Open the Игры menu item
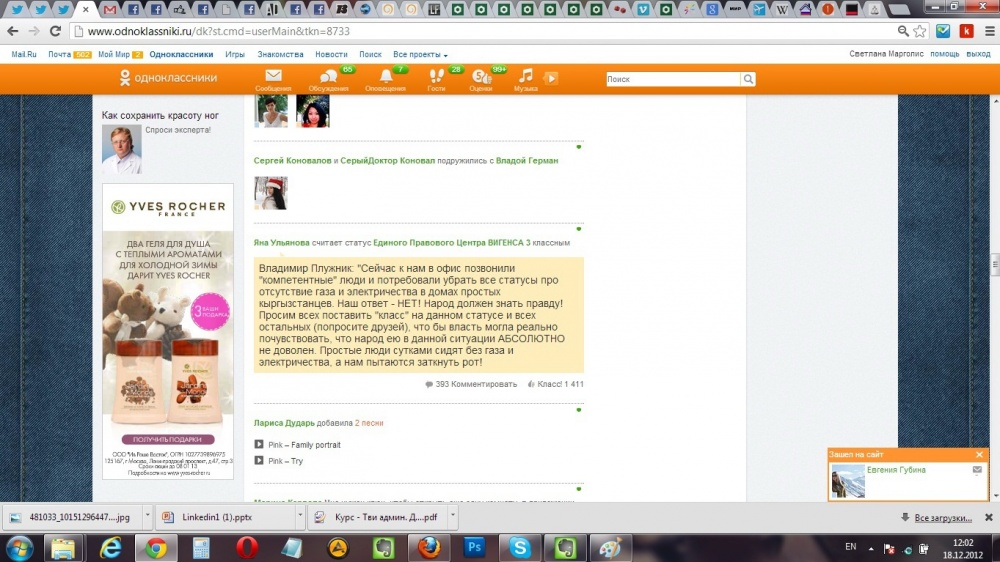The height and width of the screenshot is (562, 1000). coord(235,54)
